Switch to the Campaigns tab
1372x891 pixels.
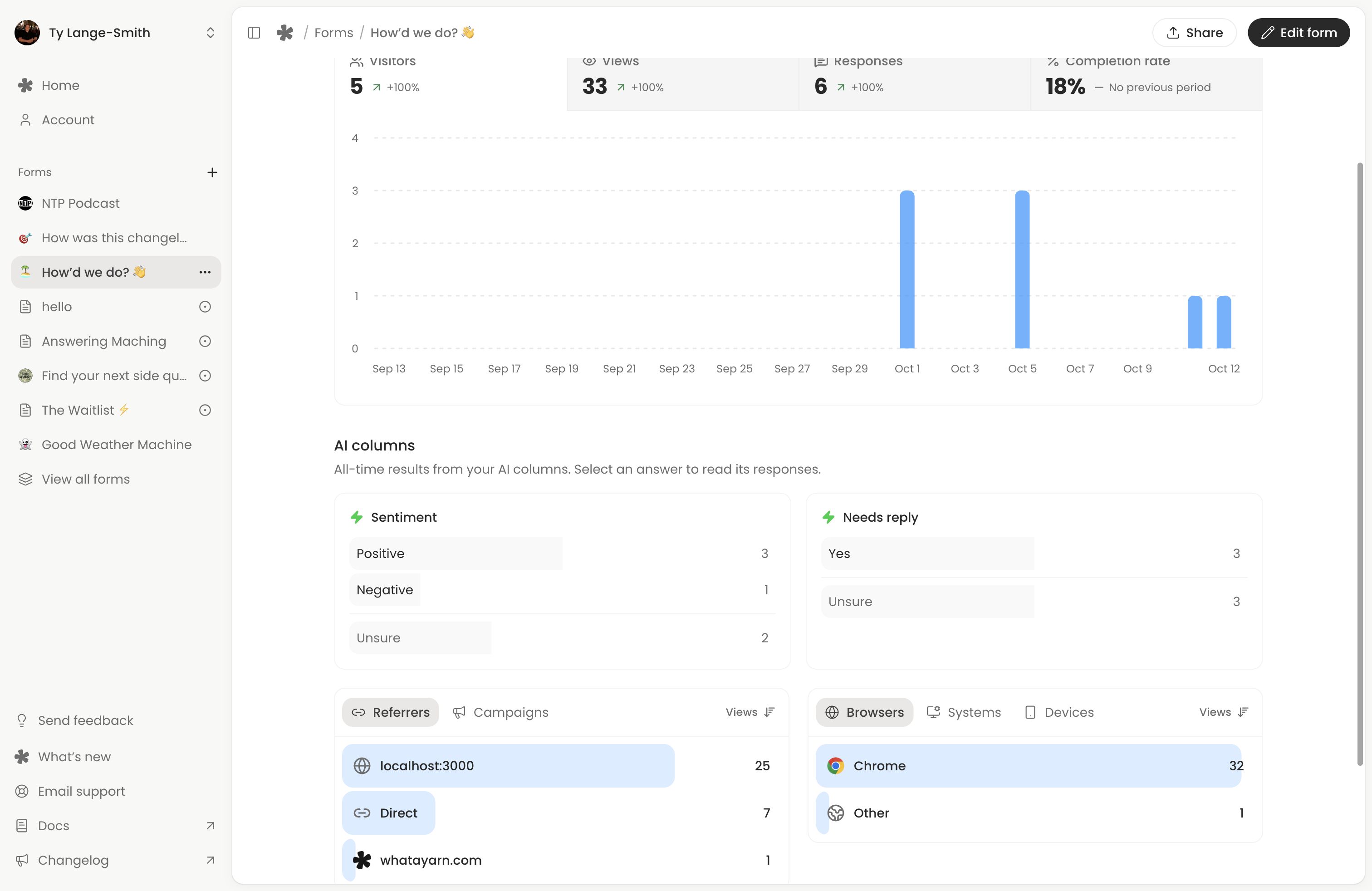500,712
